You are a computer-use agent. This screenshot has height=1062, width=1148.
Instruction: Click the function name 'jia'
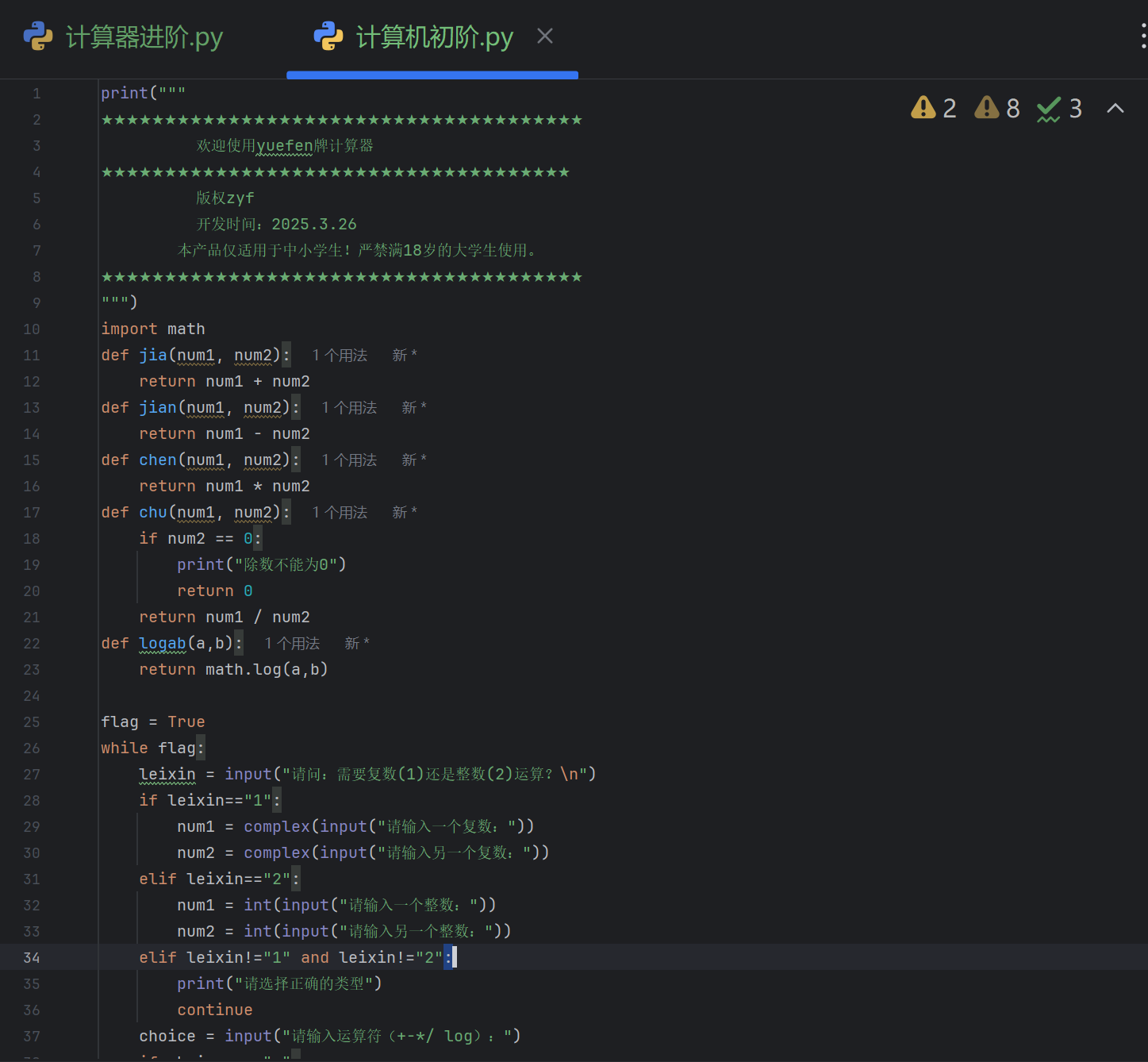pyautogui.click(x=153, y=355)
